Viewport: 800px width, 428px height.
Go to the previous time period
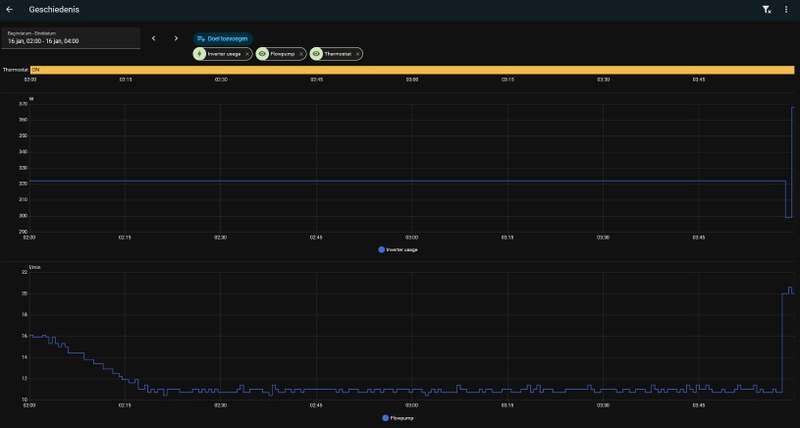153,38
